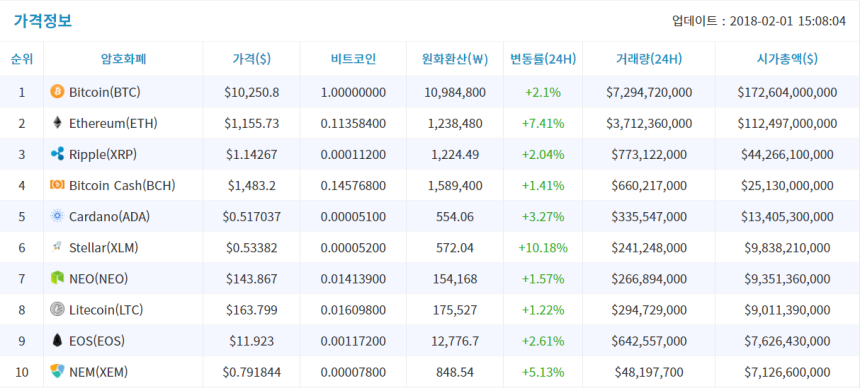Image resolution: width=860 pixels, height=388 pixels.
Task: Select Bitcoin volume $7,294,720,000
Action: pos(649,92)
